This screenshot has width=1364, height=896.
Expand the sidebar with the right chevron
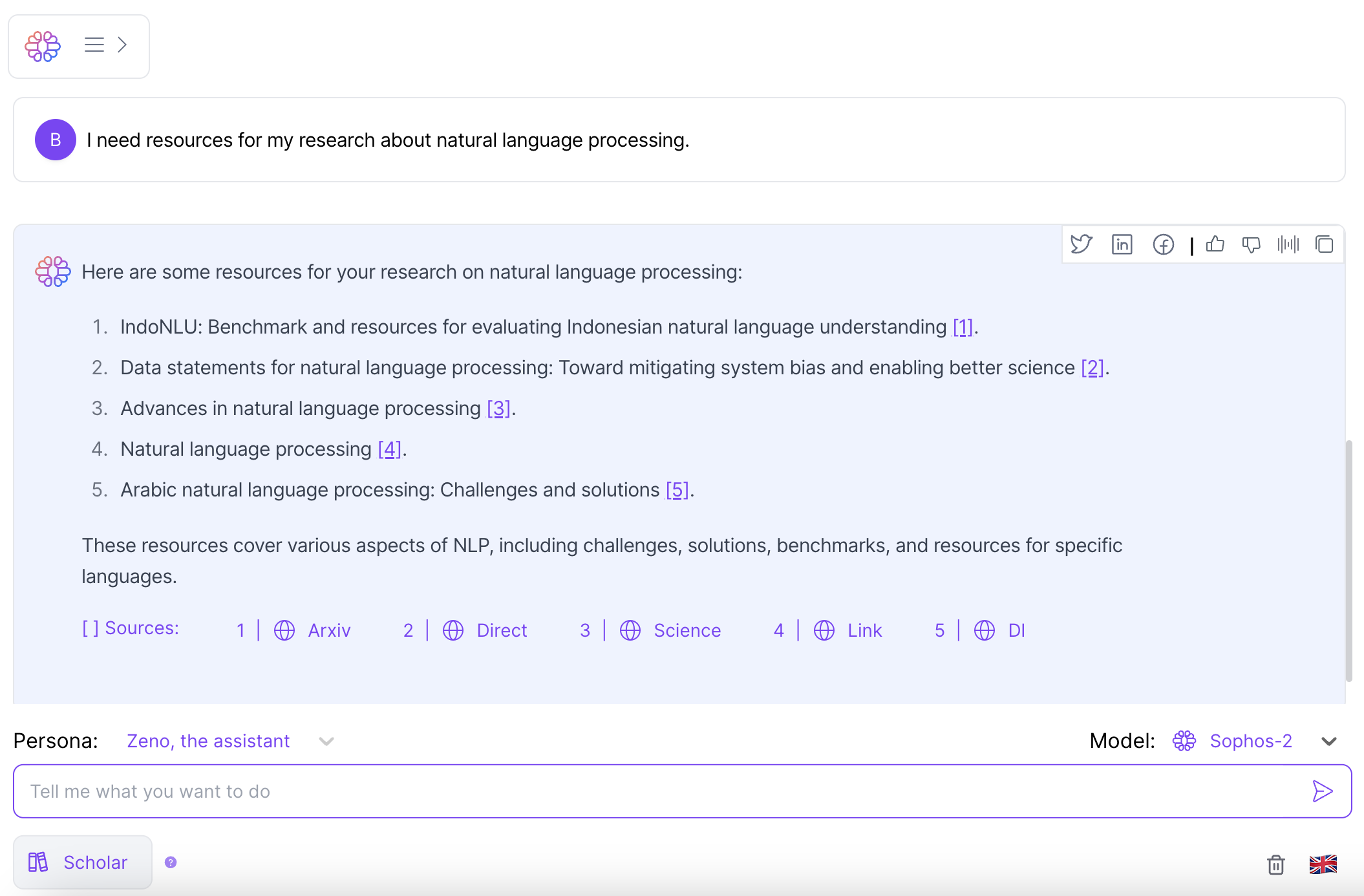pyautogui.click(x=122, y=45)
